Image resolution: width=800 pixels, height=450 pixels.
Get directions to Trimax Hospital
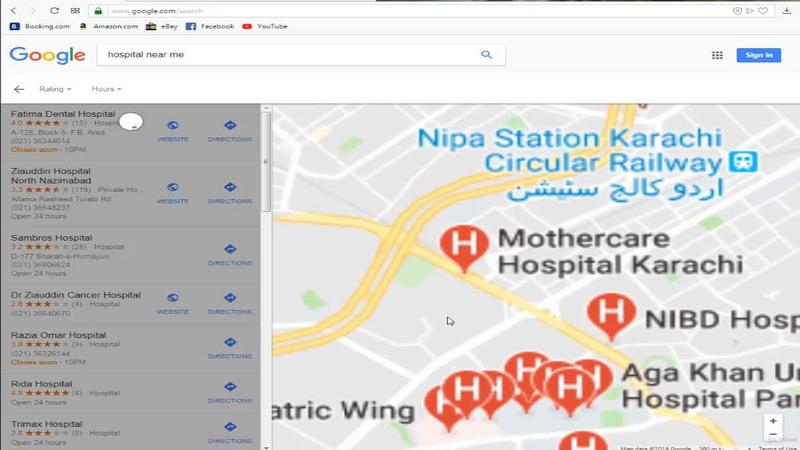[230, 432]
